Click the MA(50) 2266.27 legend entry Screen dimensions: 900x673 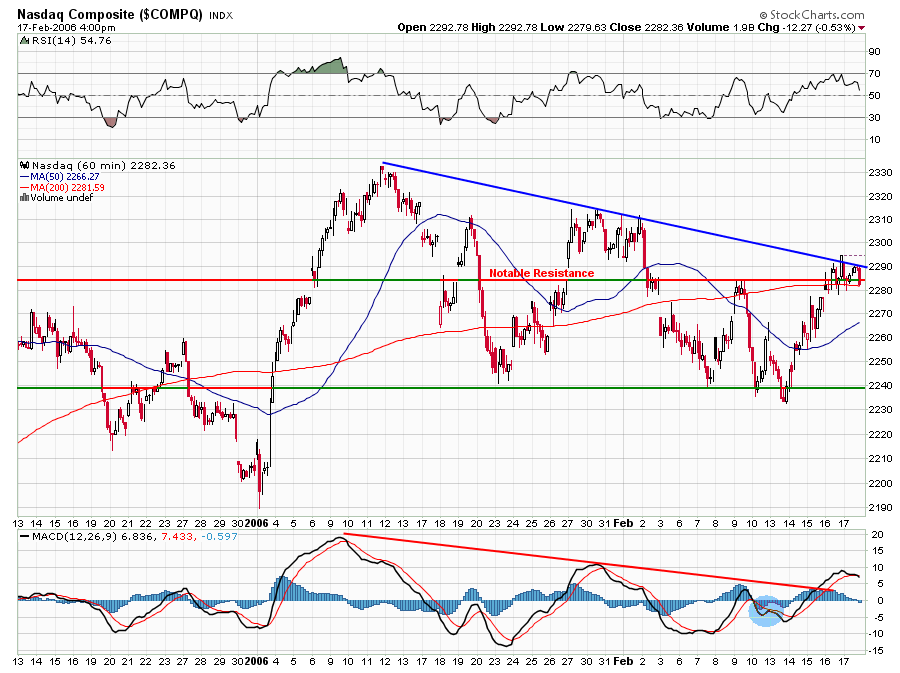coord(64,177)
